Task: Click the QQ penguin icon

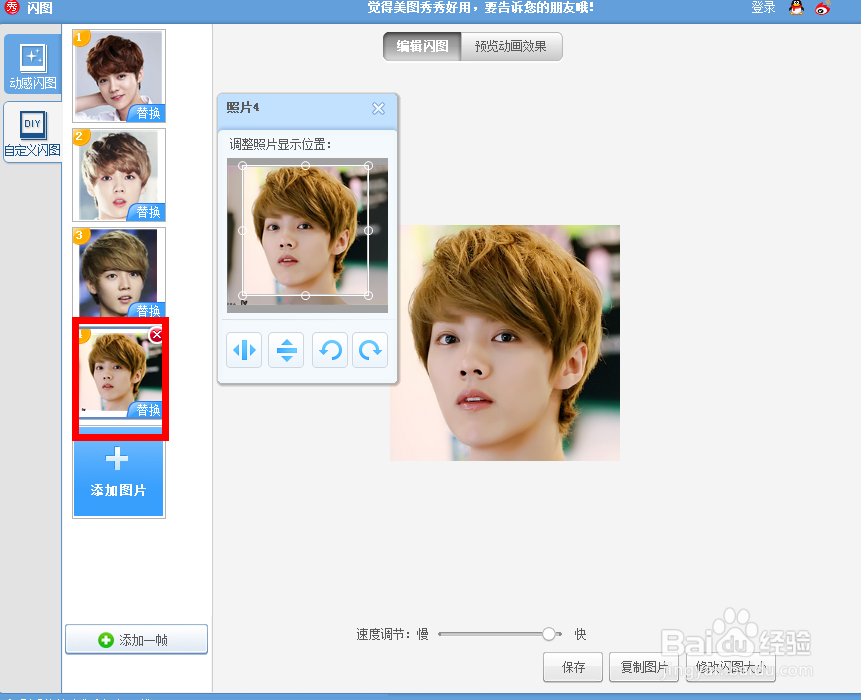Action: pos(796,8)
